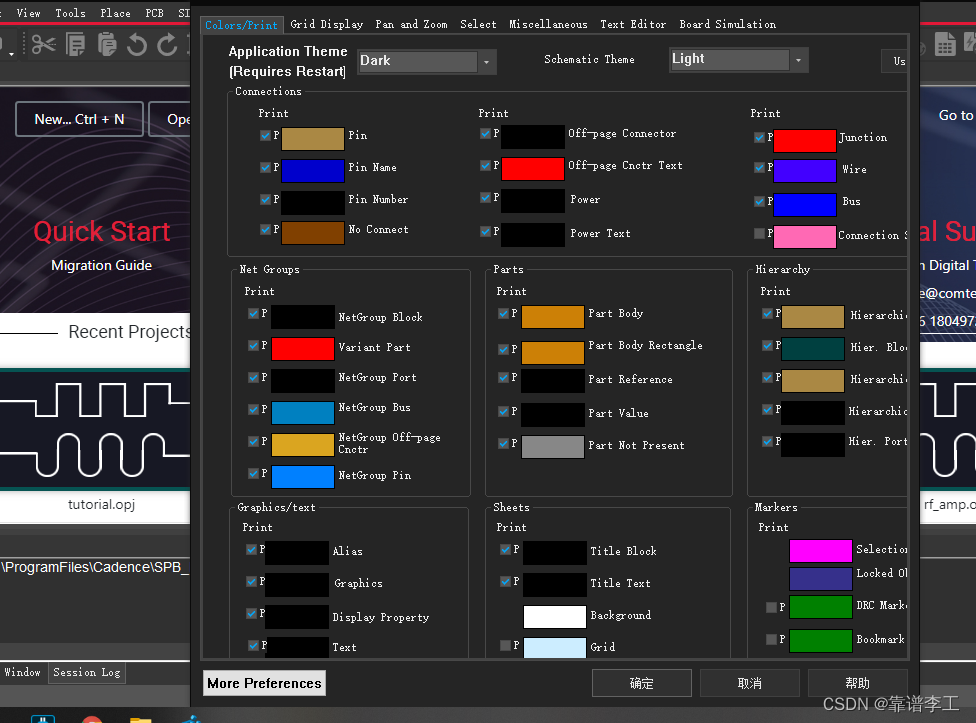The image size is (976, 723).
Task: Switch to the Pan and Zoom tab
Action: pos(411,24)
